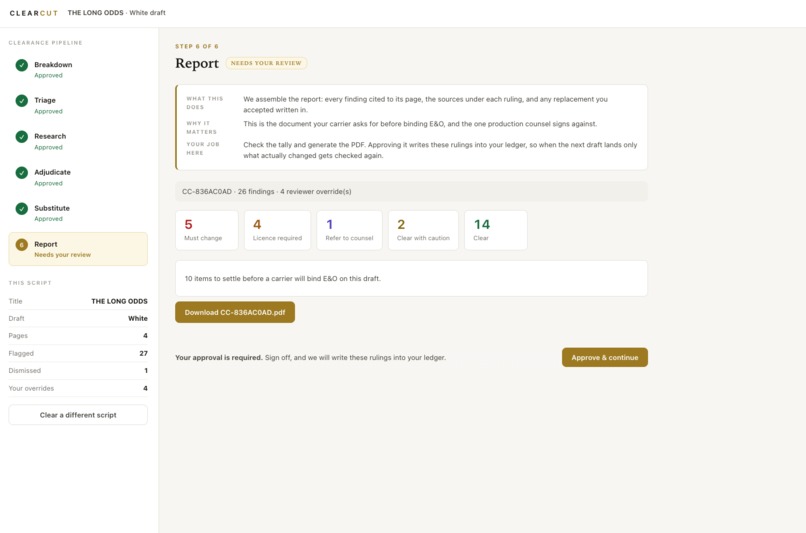806x533 pixels.
Task: Click the green check icon beside Adjudicate
Action: 22,173
